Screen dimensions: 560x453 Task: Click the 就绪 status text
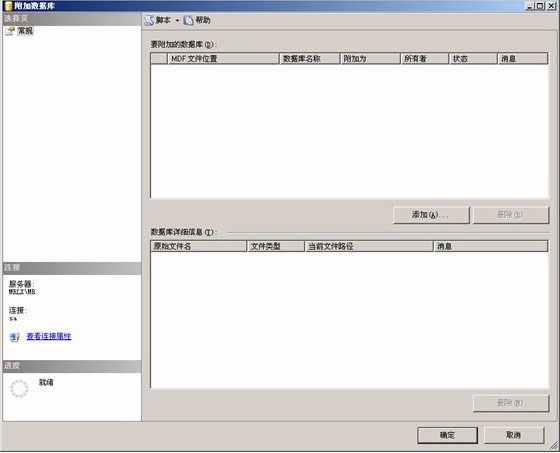point(46,382)
